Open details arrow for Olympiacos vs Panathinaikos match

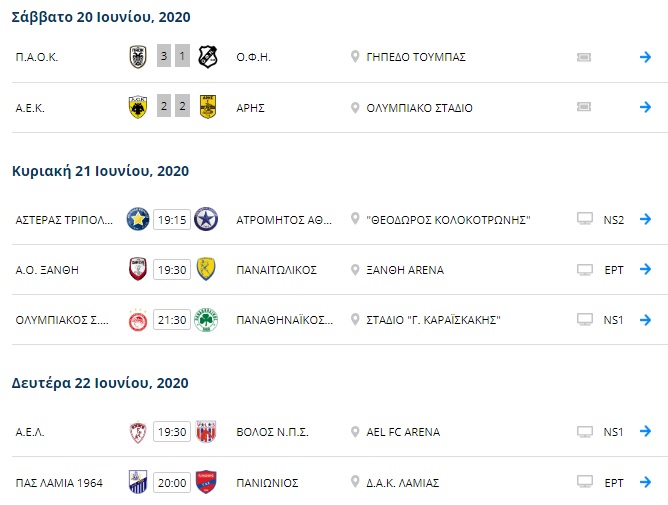coord(645,320)
